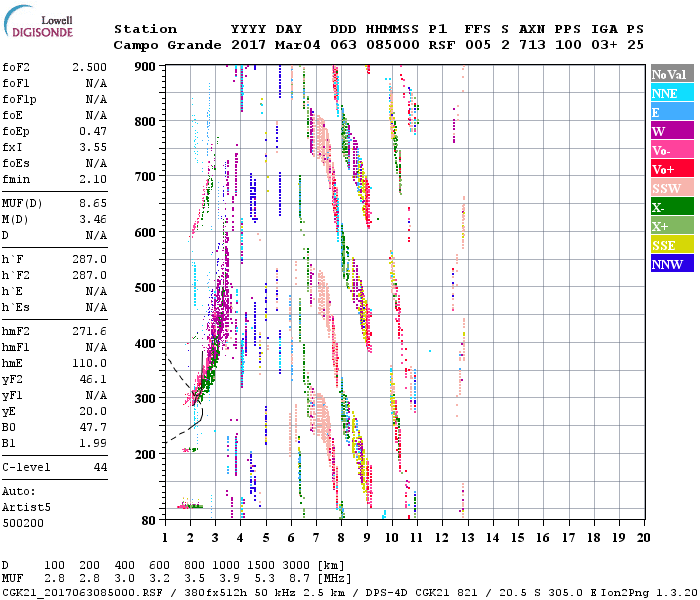The image size is (700, 600).
Task: Click the day-of-year 063 value
Action: point(343,46)
